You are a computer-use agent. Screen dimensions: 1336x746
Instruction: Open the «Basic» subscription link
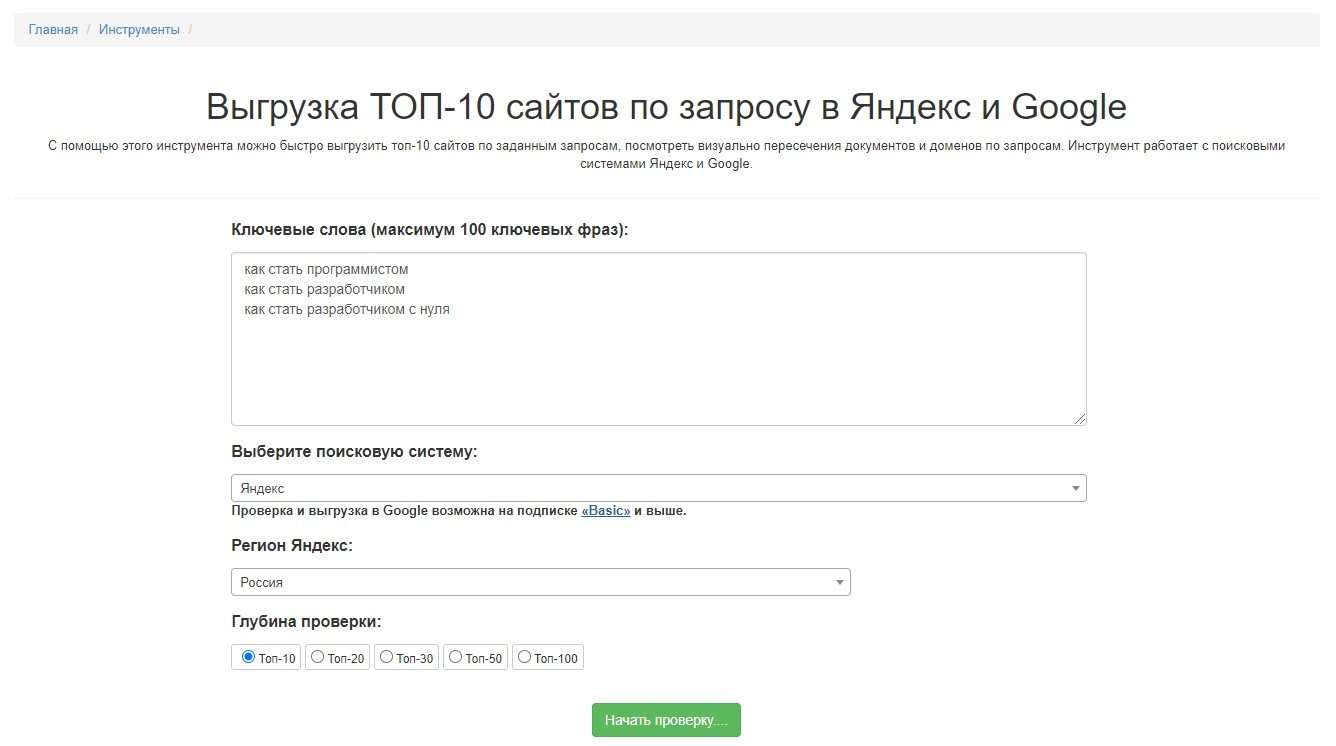click(x=606, y=511)
